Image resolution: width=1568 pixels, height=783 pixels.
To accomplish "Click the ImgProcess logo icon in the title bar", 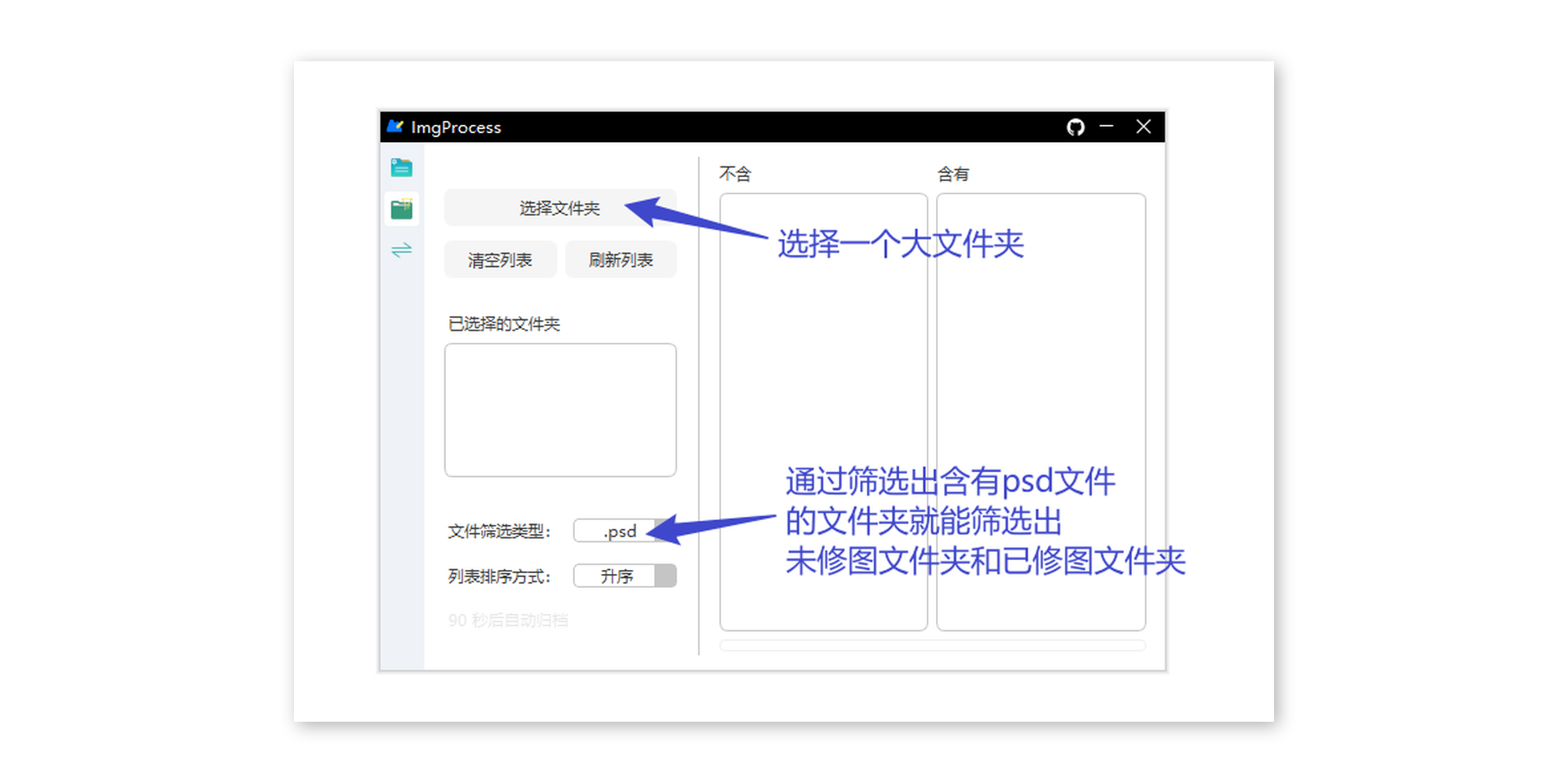I will pyautogui.click(x=395, y=127).
